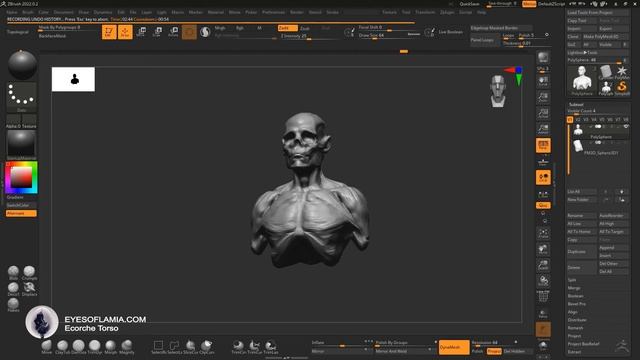This screenshot has height=360, width=640.
Task: Toggle the Mrgb mode
Action: tap(220, 28)
